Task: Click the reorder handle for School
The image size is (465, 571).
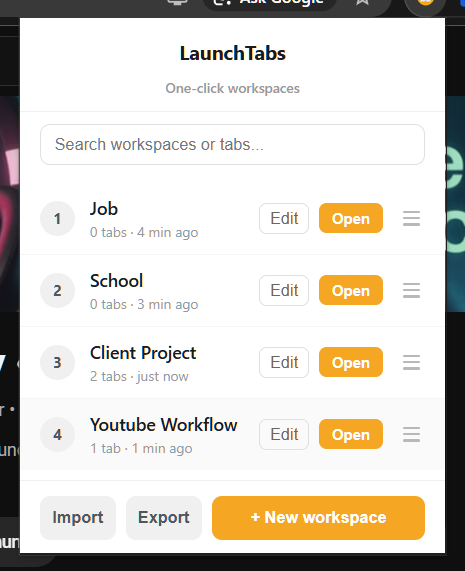Action: pyautogui.click(x=411, y=291)
